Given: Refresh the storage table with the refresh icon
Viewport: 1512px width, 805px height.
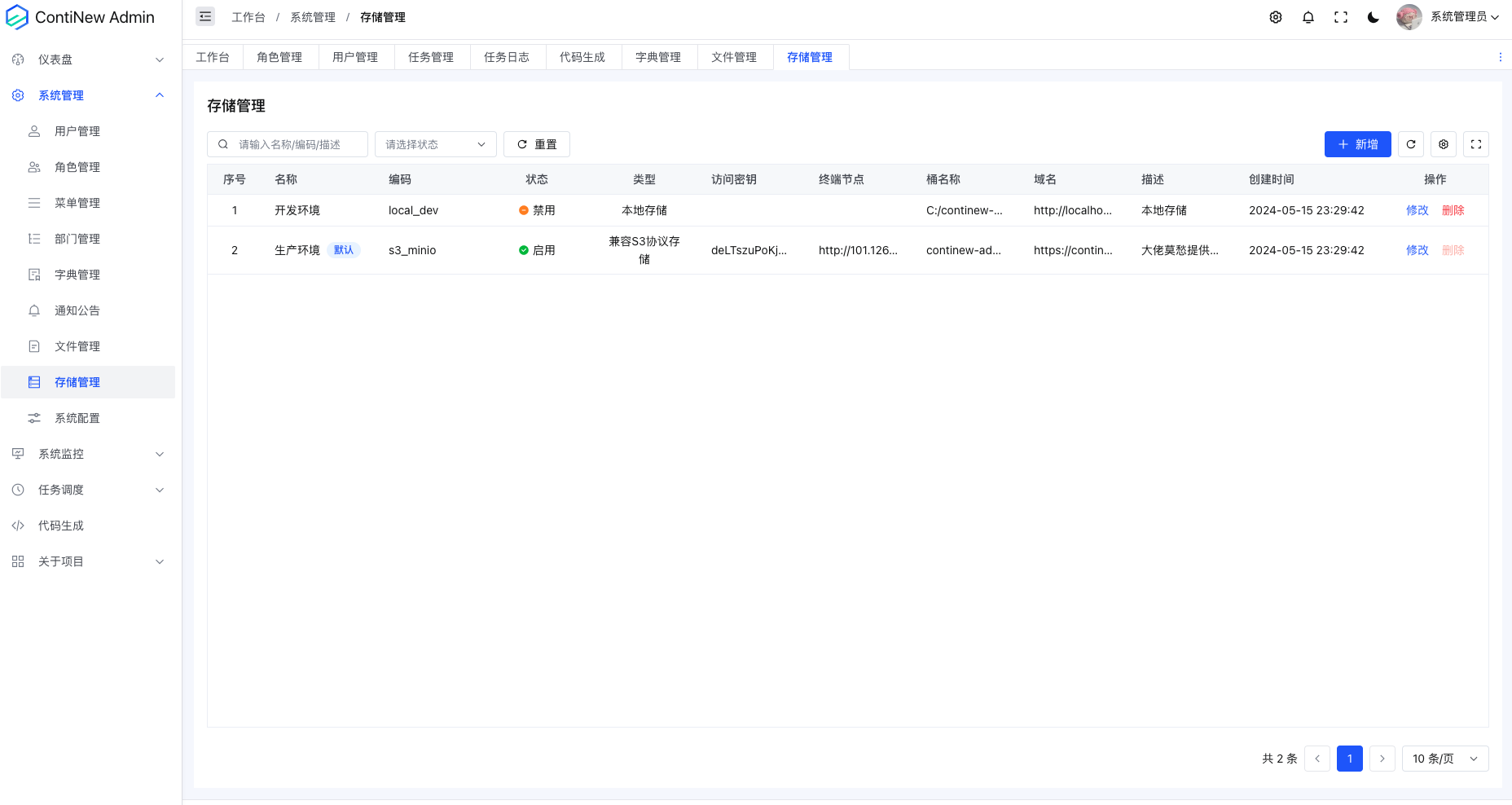Looking at the screenshot, I should coord(1411,144).
